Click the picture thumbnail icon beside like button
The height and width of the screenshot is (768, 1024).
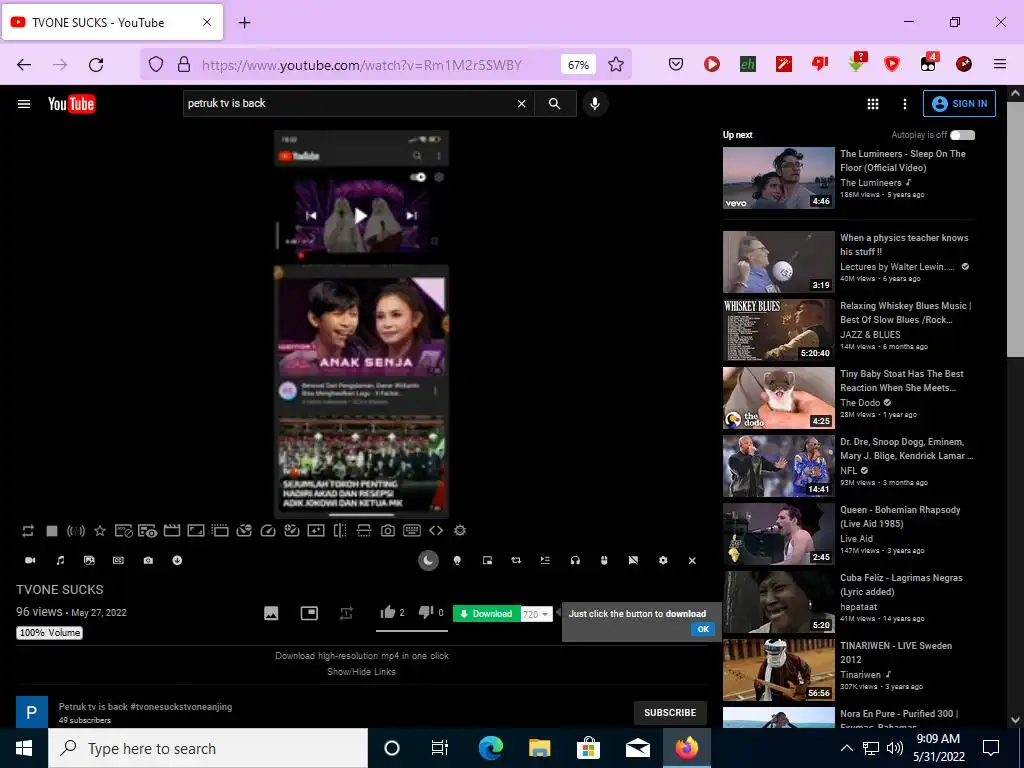click(x=271, y=613)
